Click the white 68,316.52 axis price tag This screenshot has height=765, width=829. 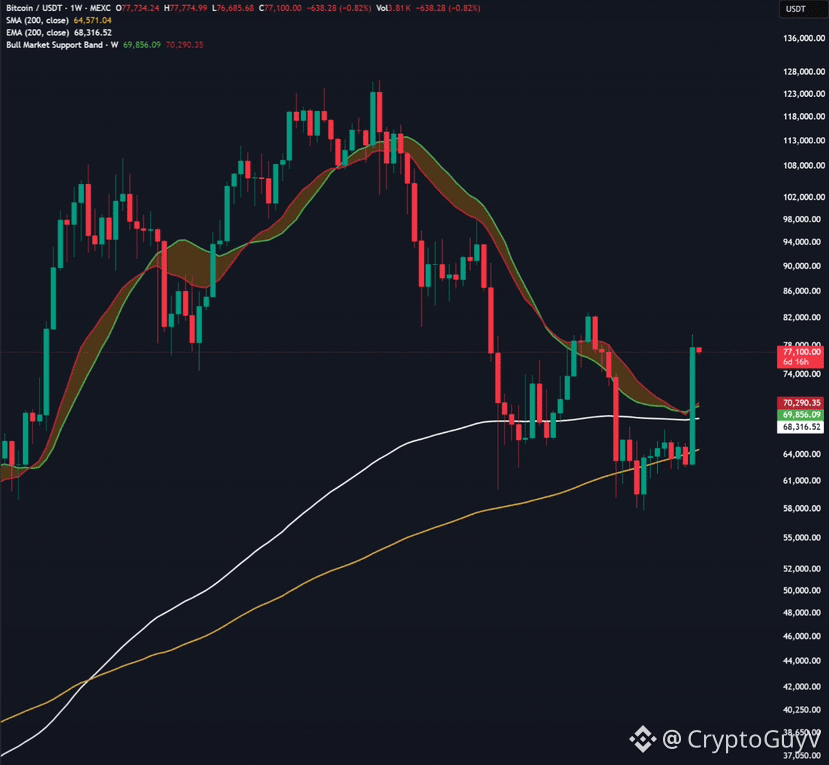click(801, 427)
